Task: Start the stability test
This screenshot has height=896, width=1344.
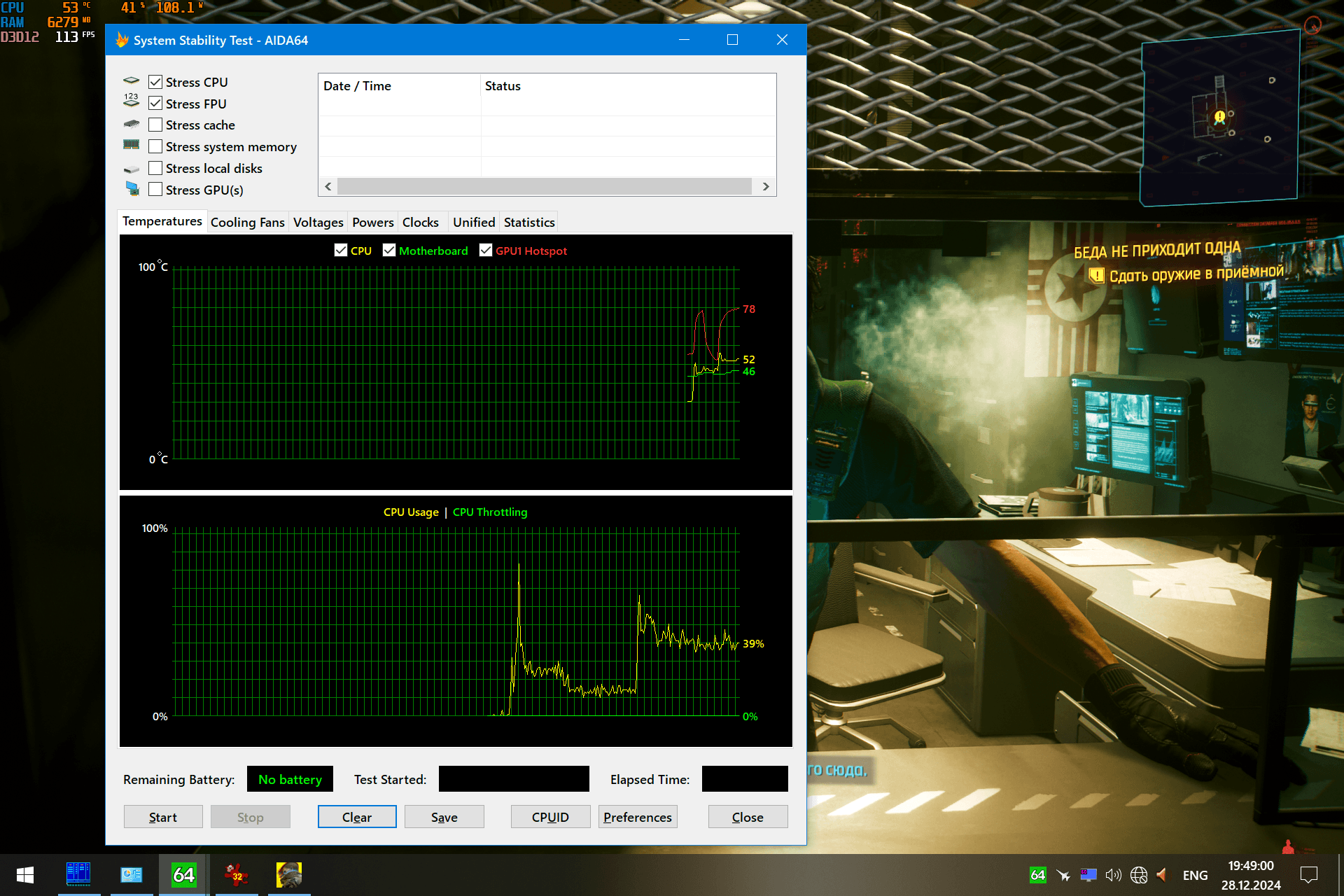Action: (x=163, y=817)
